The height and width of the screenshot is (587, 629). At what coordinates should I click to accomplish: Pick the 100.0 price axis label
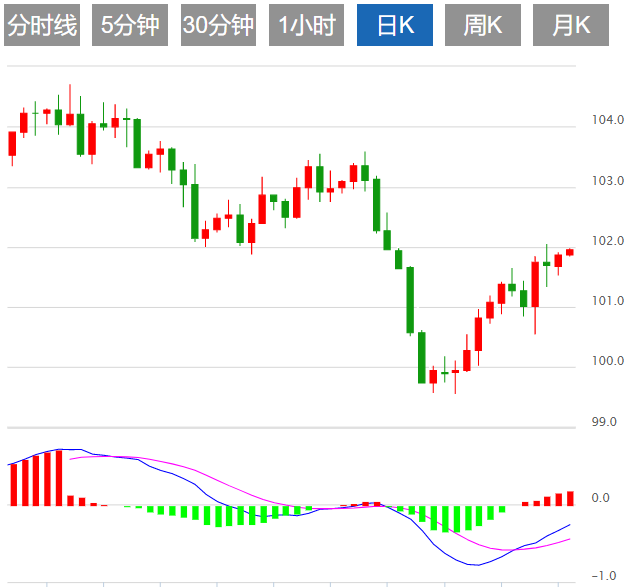tap(607, 361)
